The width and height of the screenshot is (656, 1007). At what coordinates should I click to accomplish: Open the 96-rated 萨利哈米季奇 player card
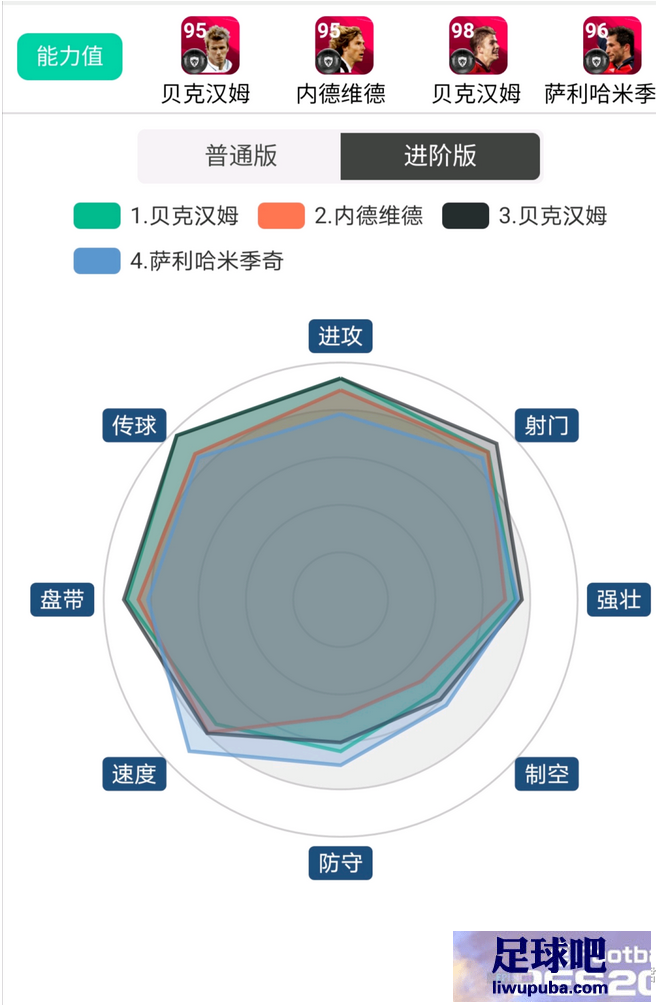(612, 46)
